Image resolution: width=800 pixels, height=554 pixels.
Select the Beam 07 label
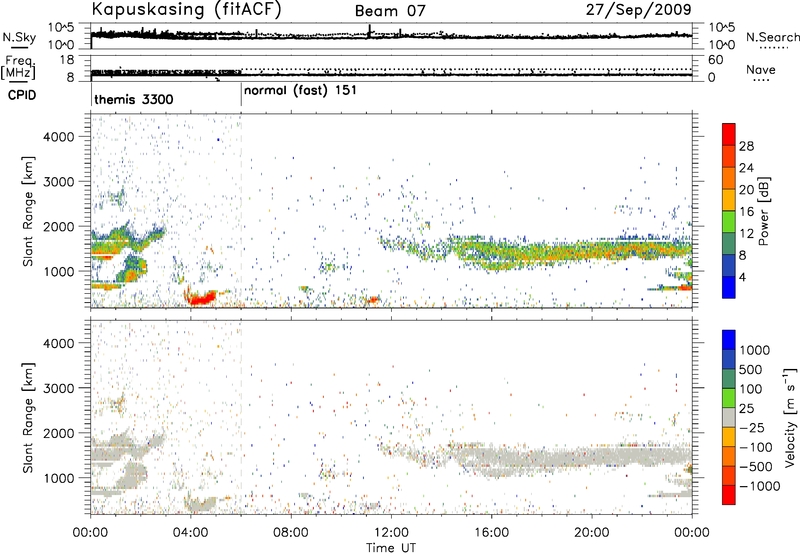coord(390,11)
